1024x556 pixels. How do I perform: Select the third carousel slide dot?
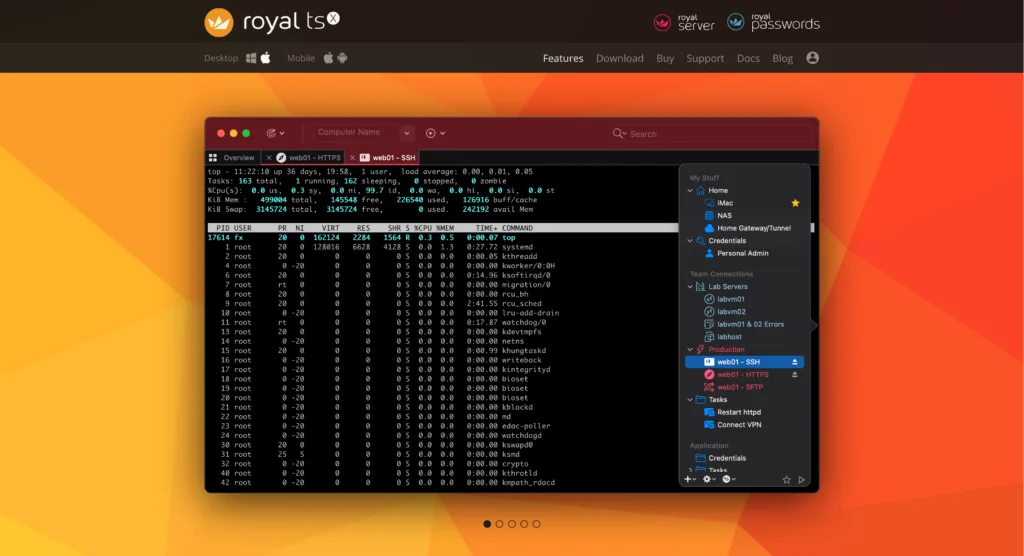tap(512, 524)
